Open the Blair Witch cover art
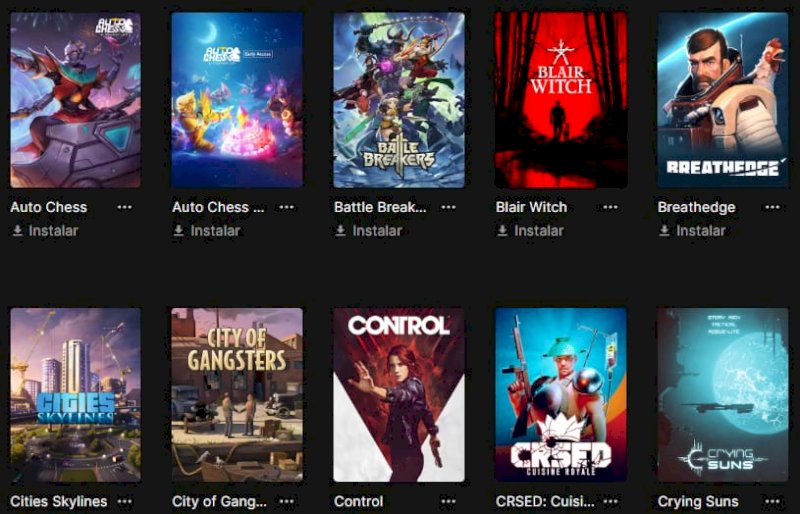The width and height of the screenshot is (800, 514). [x=561, y=100]
